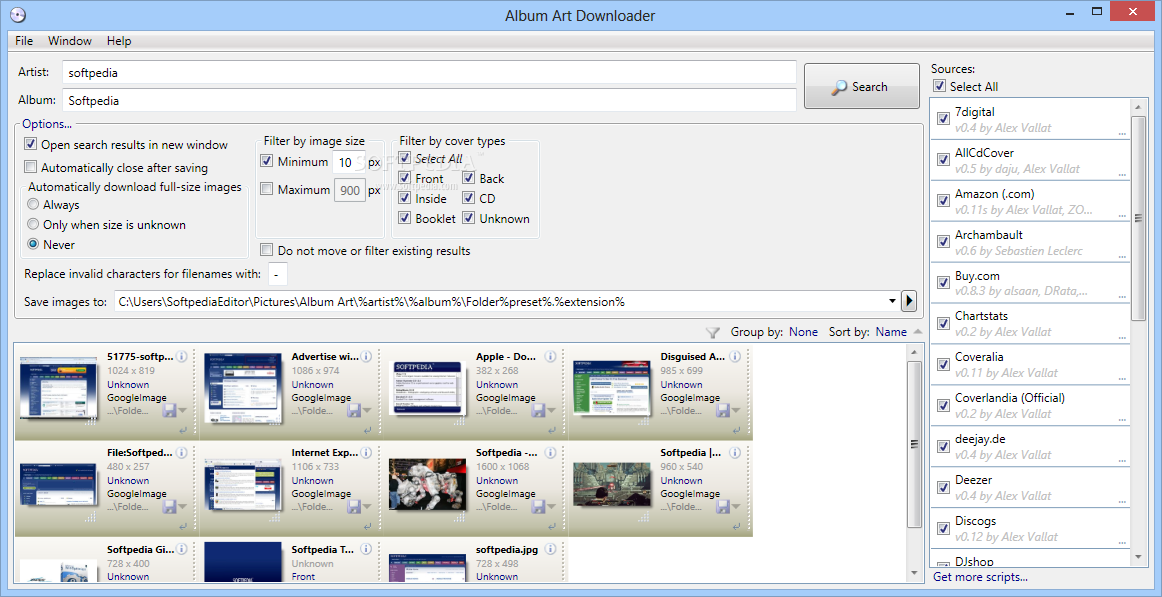Click the return arrow on the 51775-softp card

(182, 430)
